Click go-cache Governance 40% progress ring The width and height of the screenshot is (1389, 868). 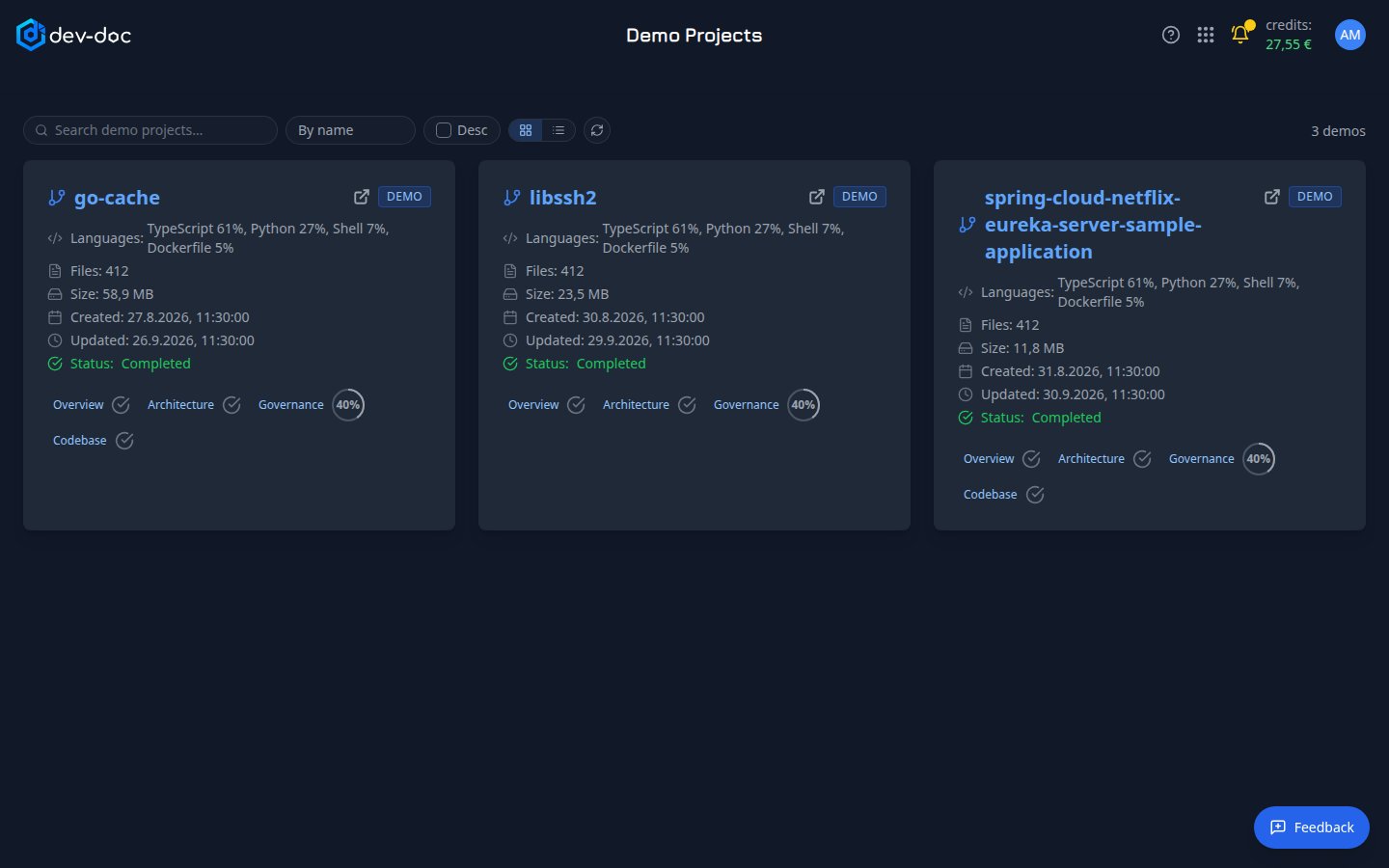click(x=348, y=405)
